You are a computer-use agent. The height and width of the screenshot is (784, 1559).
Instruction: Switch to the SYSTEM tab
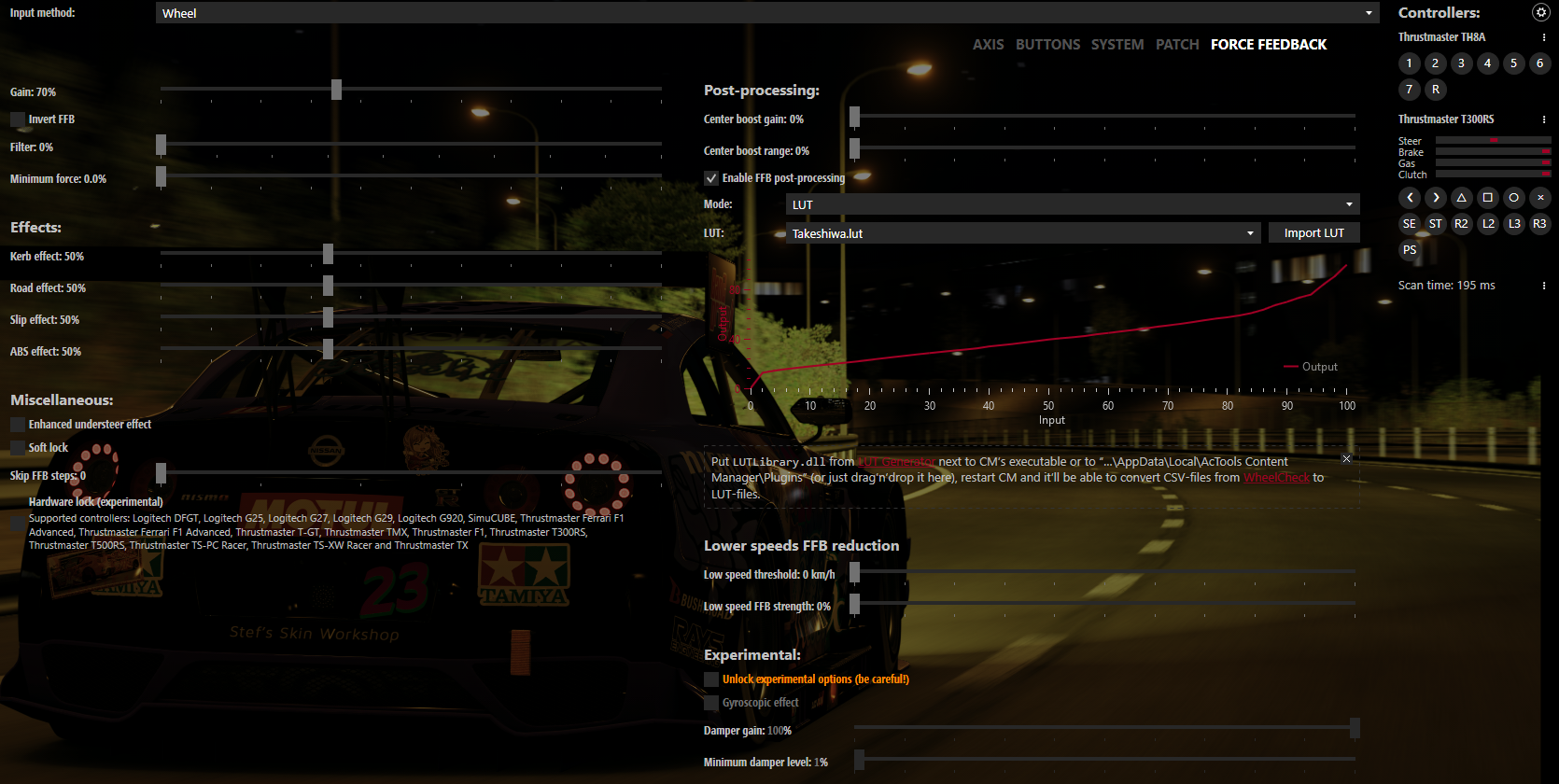1117,45
